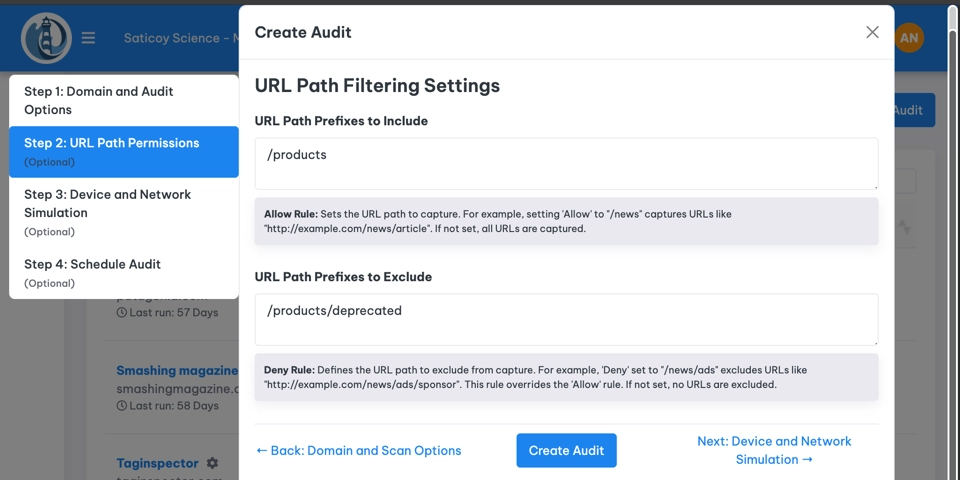
Task: Open the Smashing magazine audit link
Action: tap(176, 371)
